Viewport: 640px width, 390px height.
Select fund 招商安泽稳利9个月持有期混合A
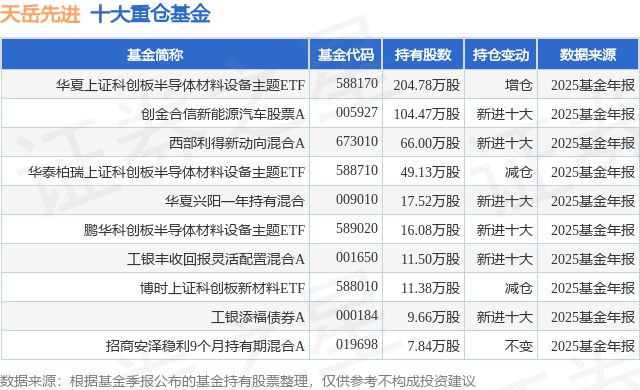tap(205, 346)
